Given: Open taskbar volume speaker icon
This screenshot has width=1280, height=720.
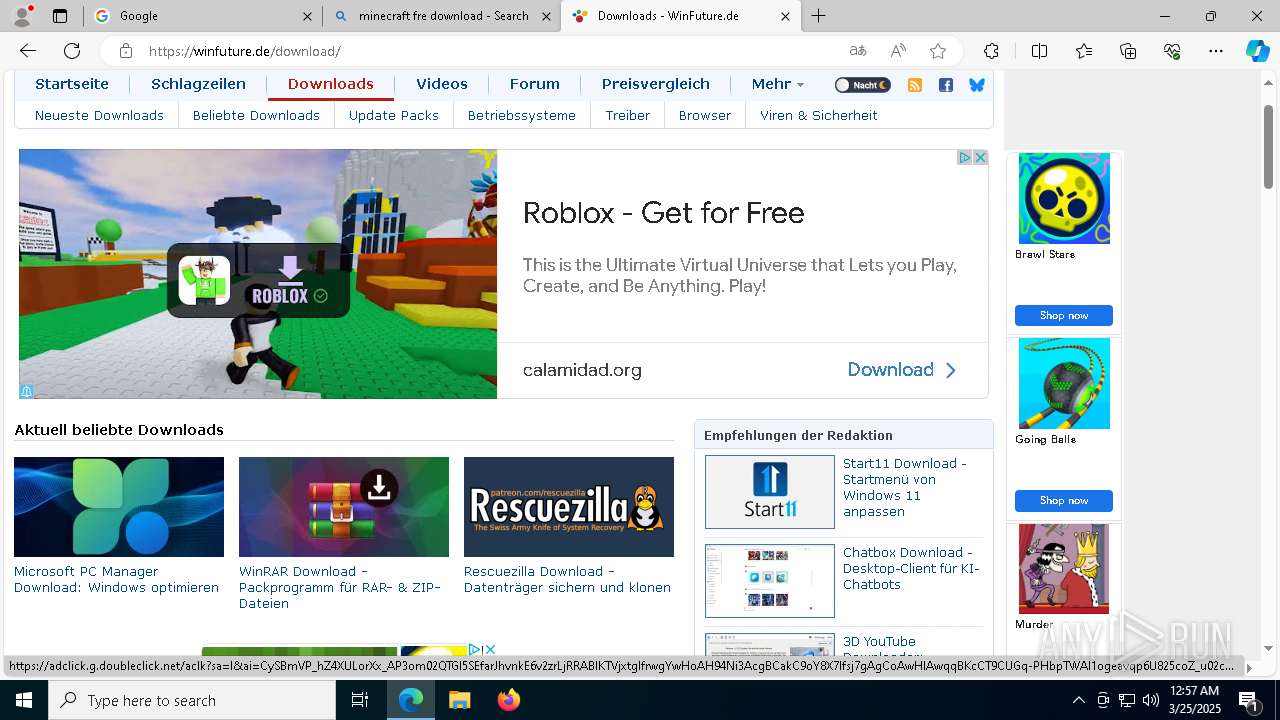Looking at the screenshot, I should point(1150,700).
